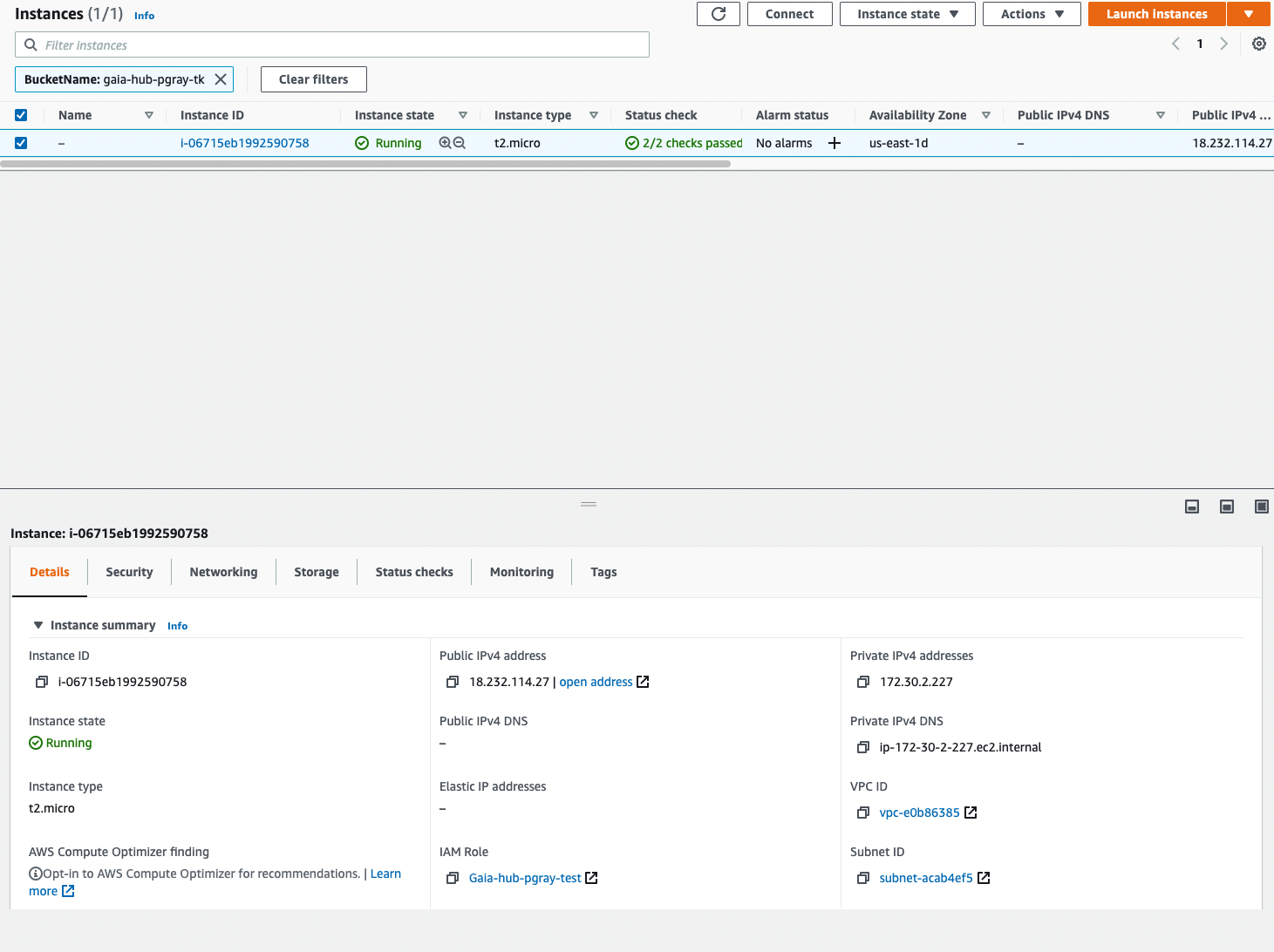Open subnet-acab4ef5 external link icon

983,878
